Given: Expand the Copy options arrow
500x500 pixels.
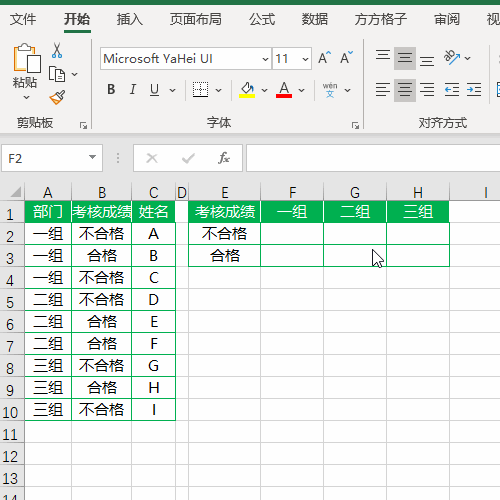Looking at the screenshot, I should point(75,74).
